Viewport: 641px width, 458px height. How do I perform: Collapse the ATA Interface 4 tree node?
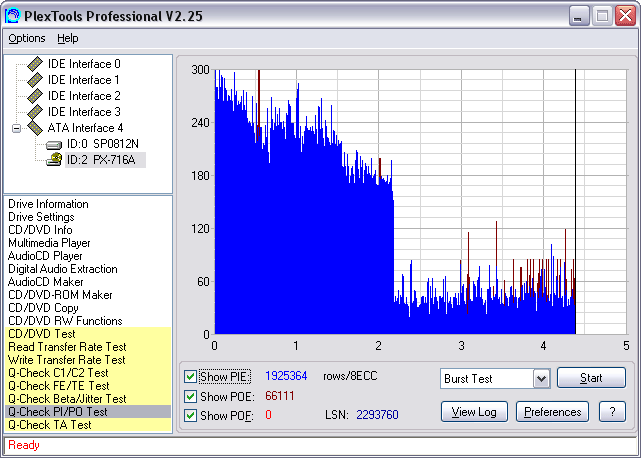click(x=16, y=128)
